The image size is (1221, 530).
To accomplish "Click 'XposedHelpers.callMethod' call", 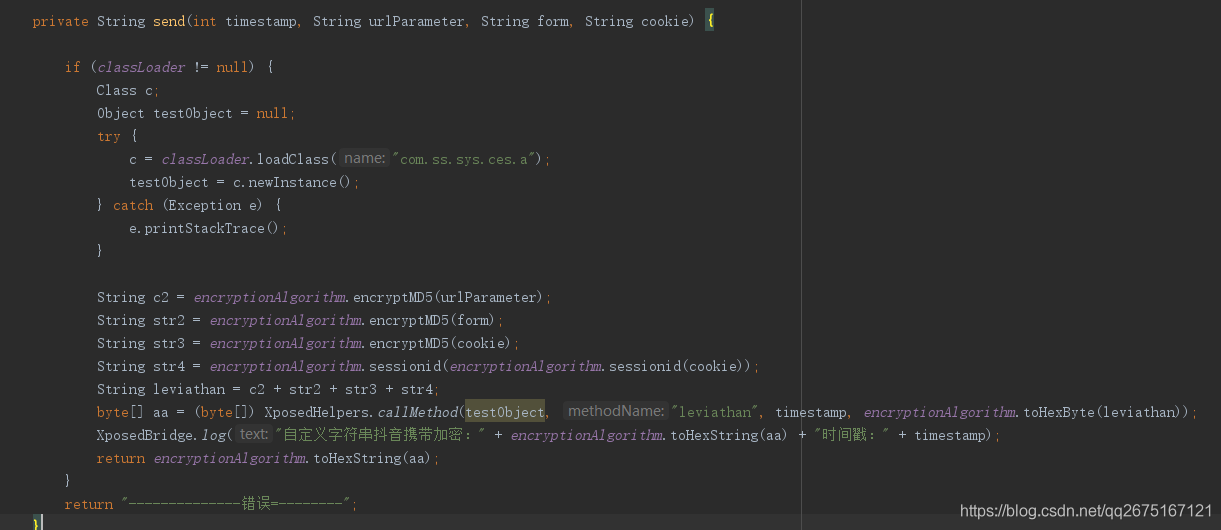I will pos(360,412).
